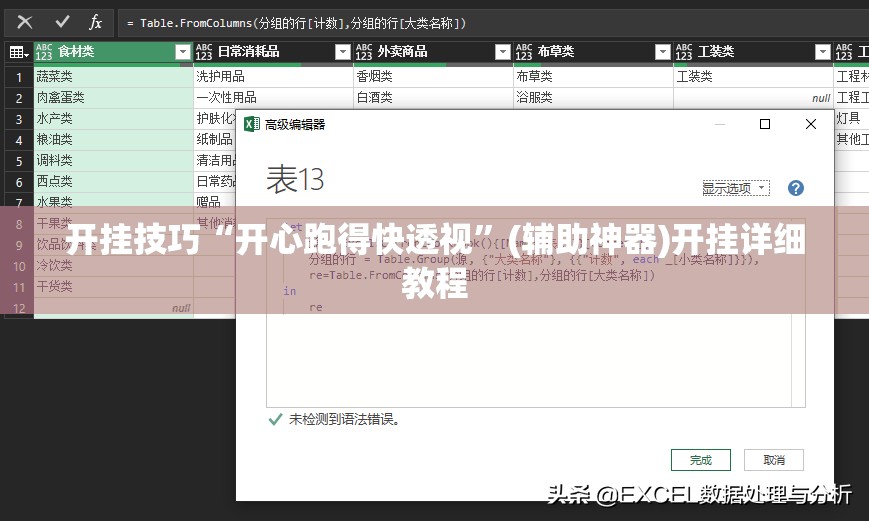Select cell 西点类

pyautogui.click(x=114, y=181)
